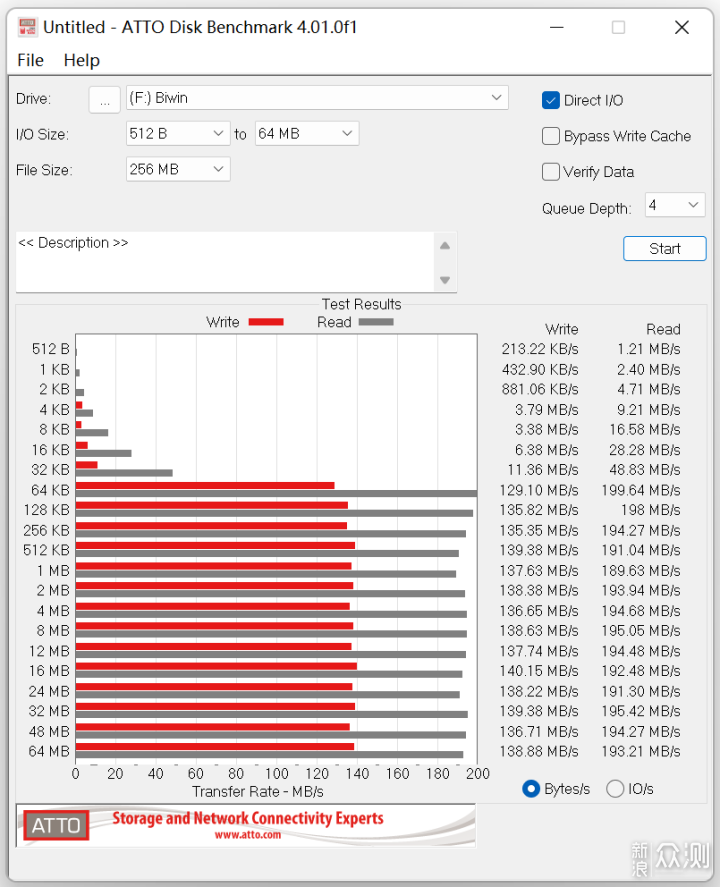The height and width of the screenshot is (887, 720).
Task: Uncheck the Direct I/O checkbox
Action: click(x=551, y=100)
